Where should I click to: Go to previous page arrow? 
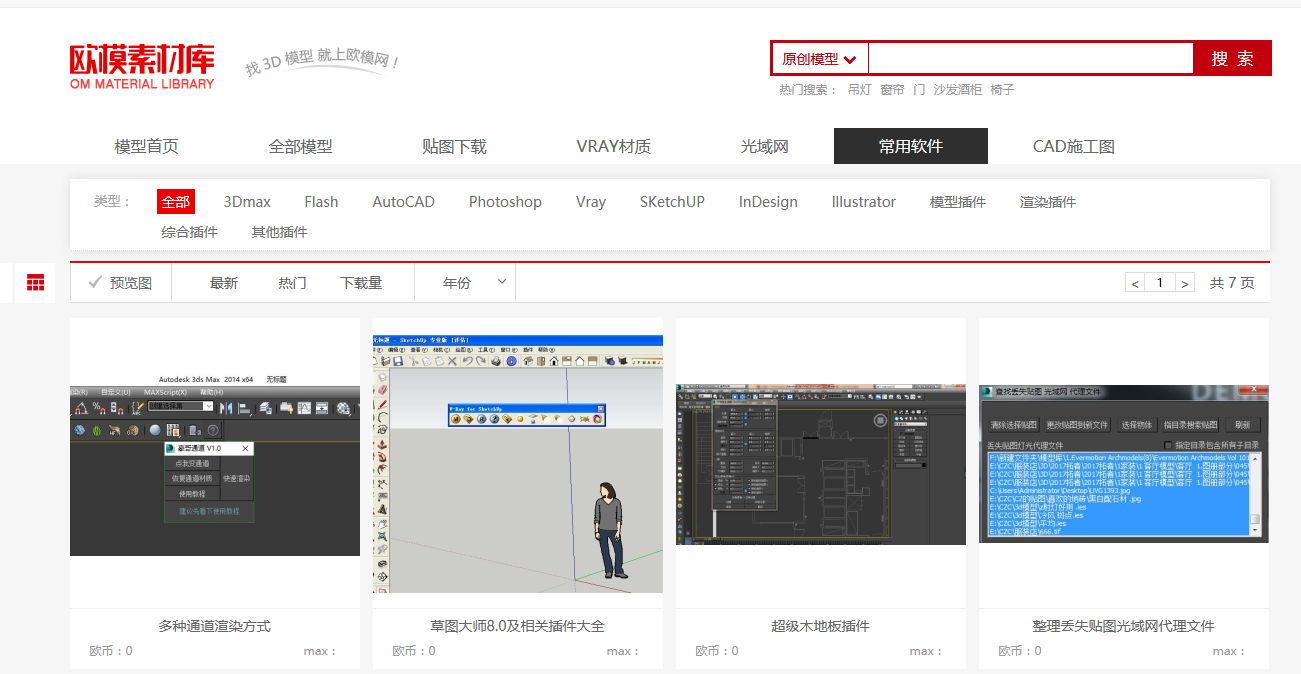1135,283
